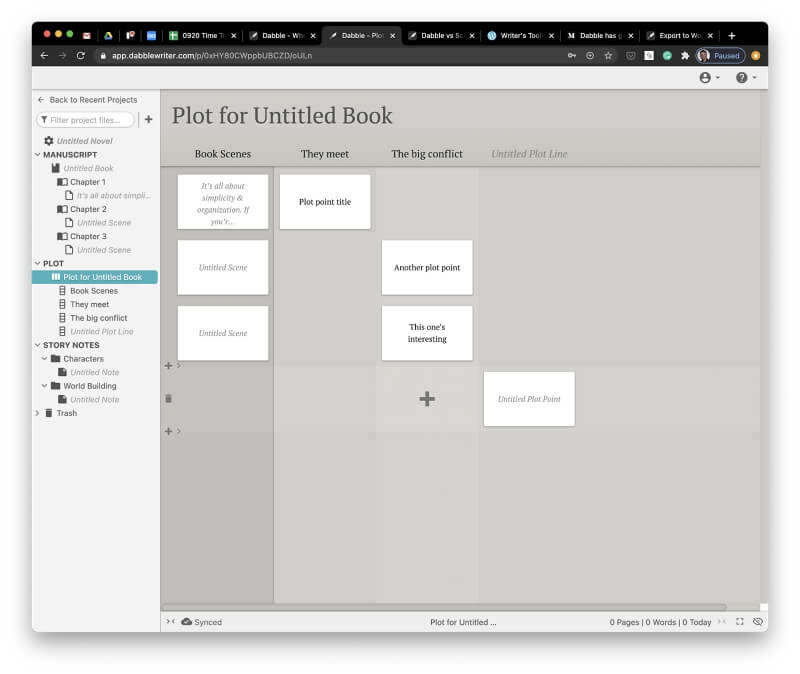The width and height of the screenshot is (800, 674).
Task: Toggle the crossed-out eye focus mode icon
Action: (x=758, y=621)
